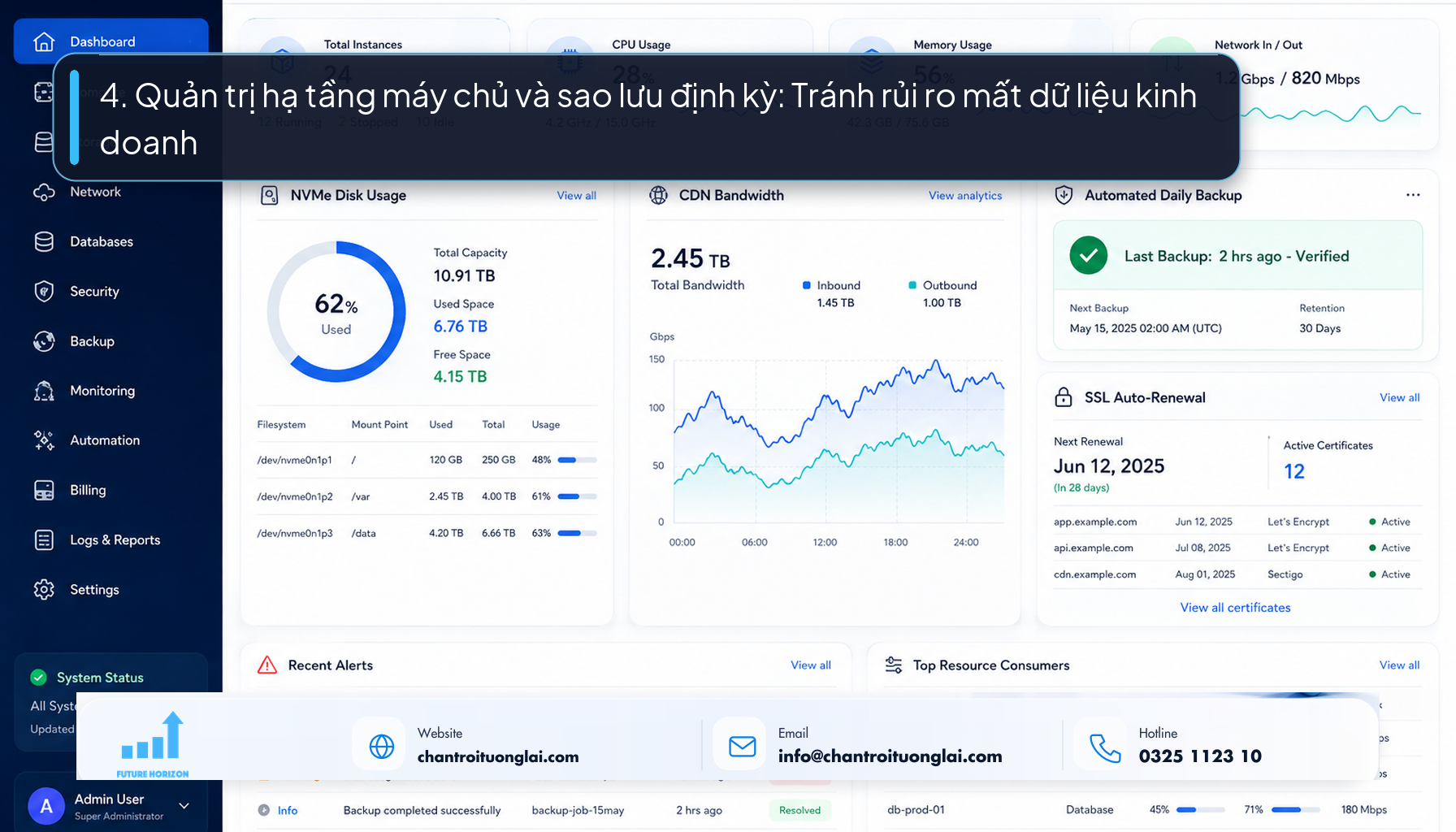Click the api.example.com certificate row
The width and height of the screenshot is (1456, 832).
[1237, 548]
